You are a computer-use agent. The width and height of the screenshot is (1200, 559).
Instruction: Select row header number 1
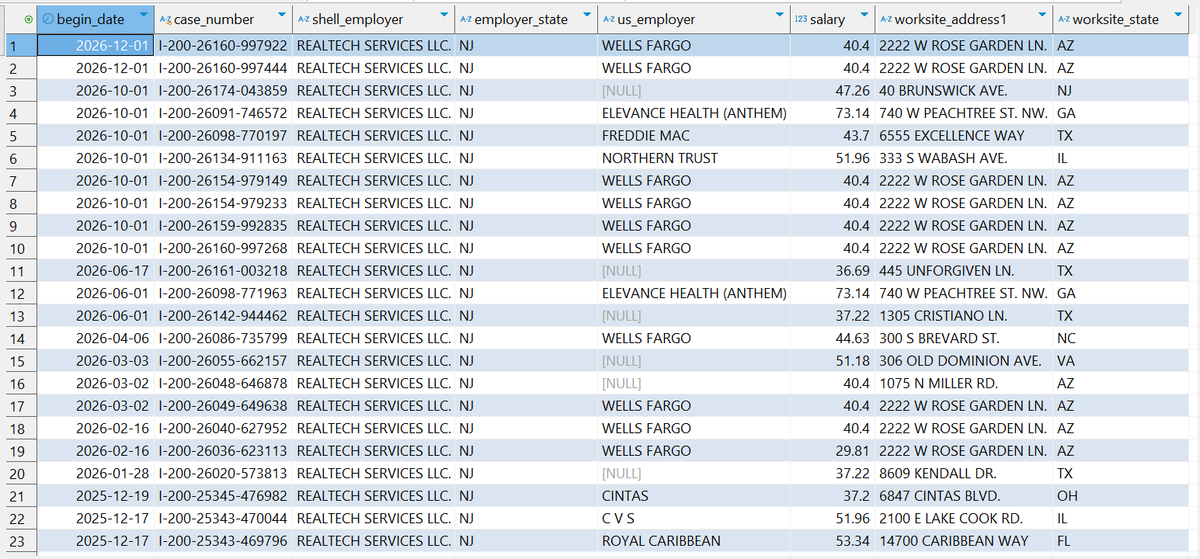(19, 46)
